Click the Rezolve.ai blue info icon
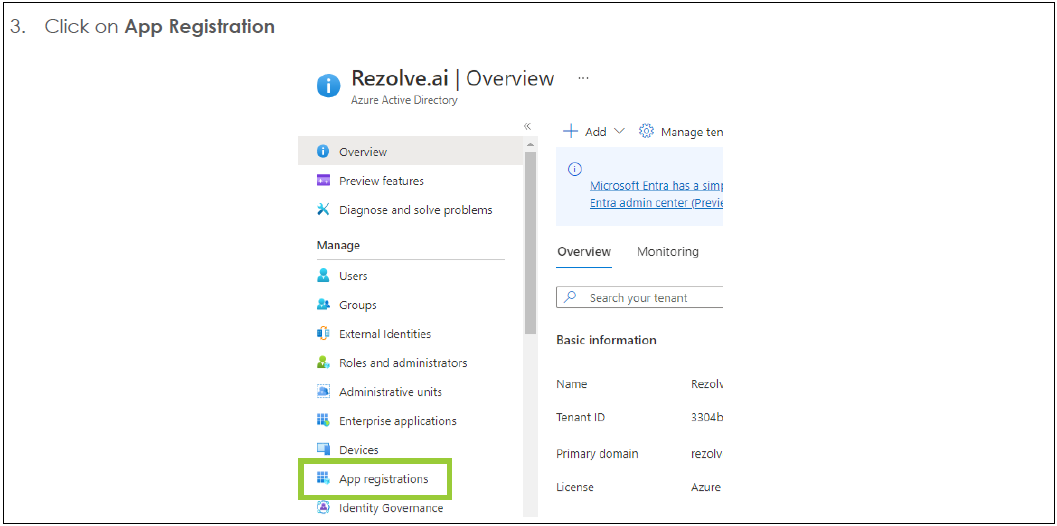Image resolution: width=1057 pixels, height=526 pixels. [328, 86]
